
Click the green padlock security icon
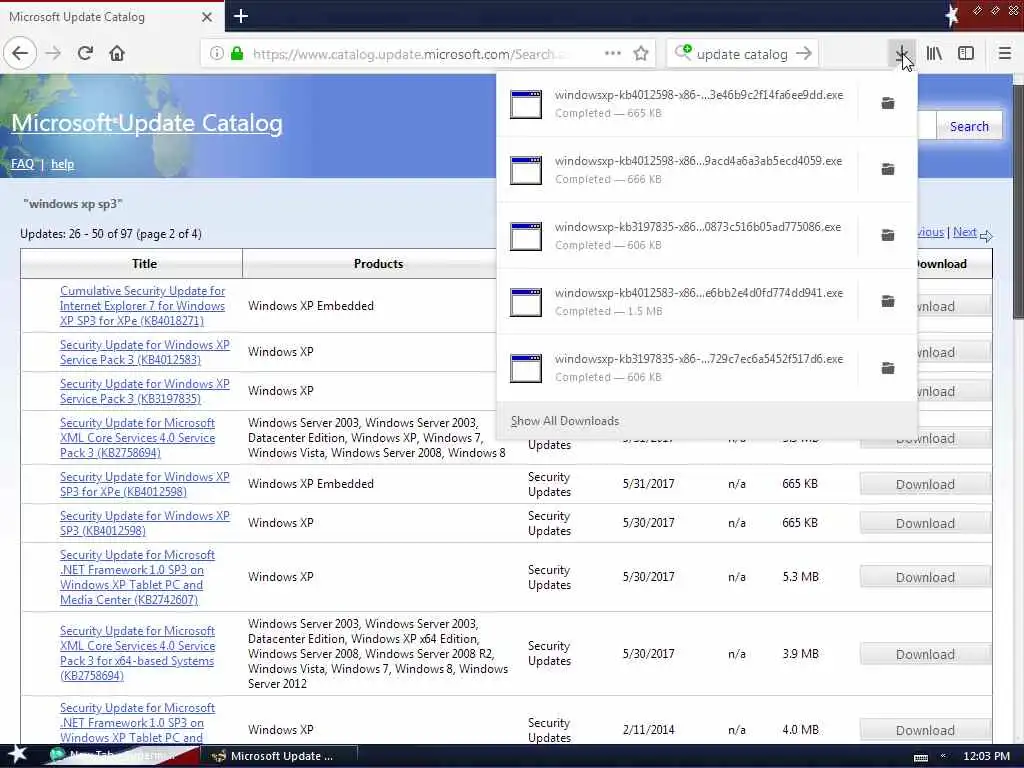click(237, 54)
